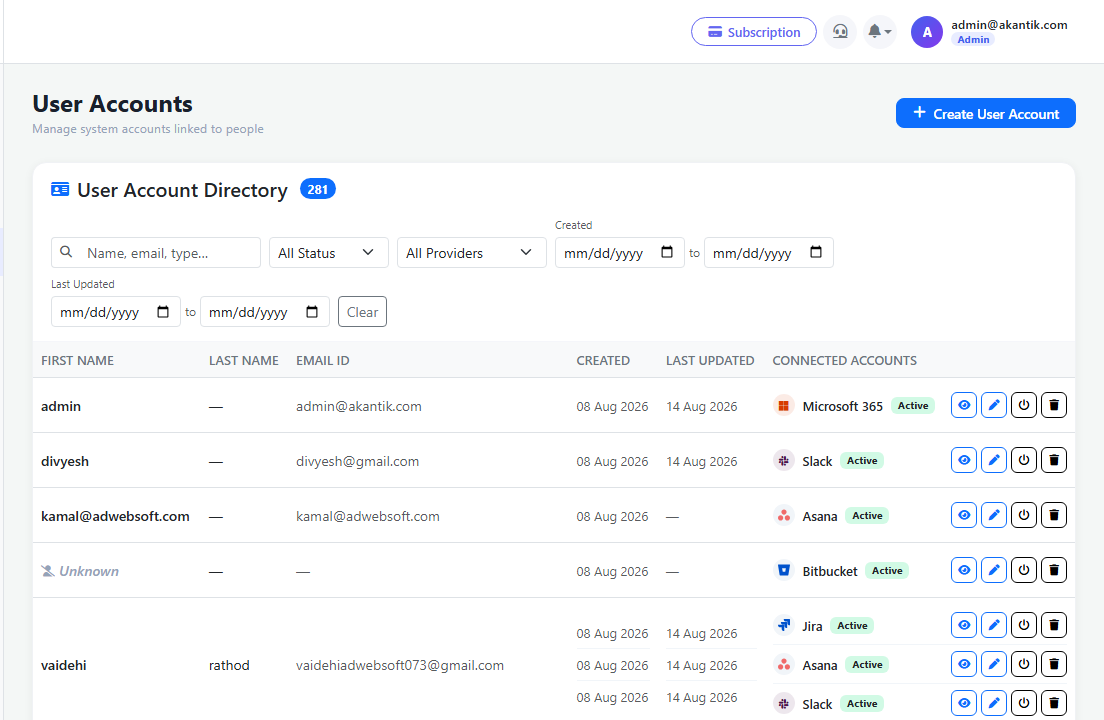Viewport: 1104px width, 720px height.
Task: Click the EMAIL ID column header
Action: (x=322, y=360)
